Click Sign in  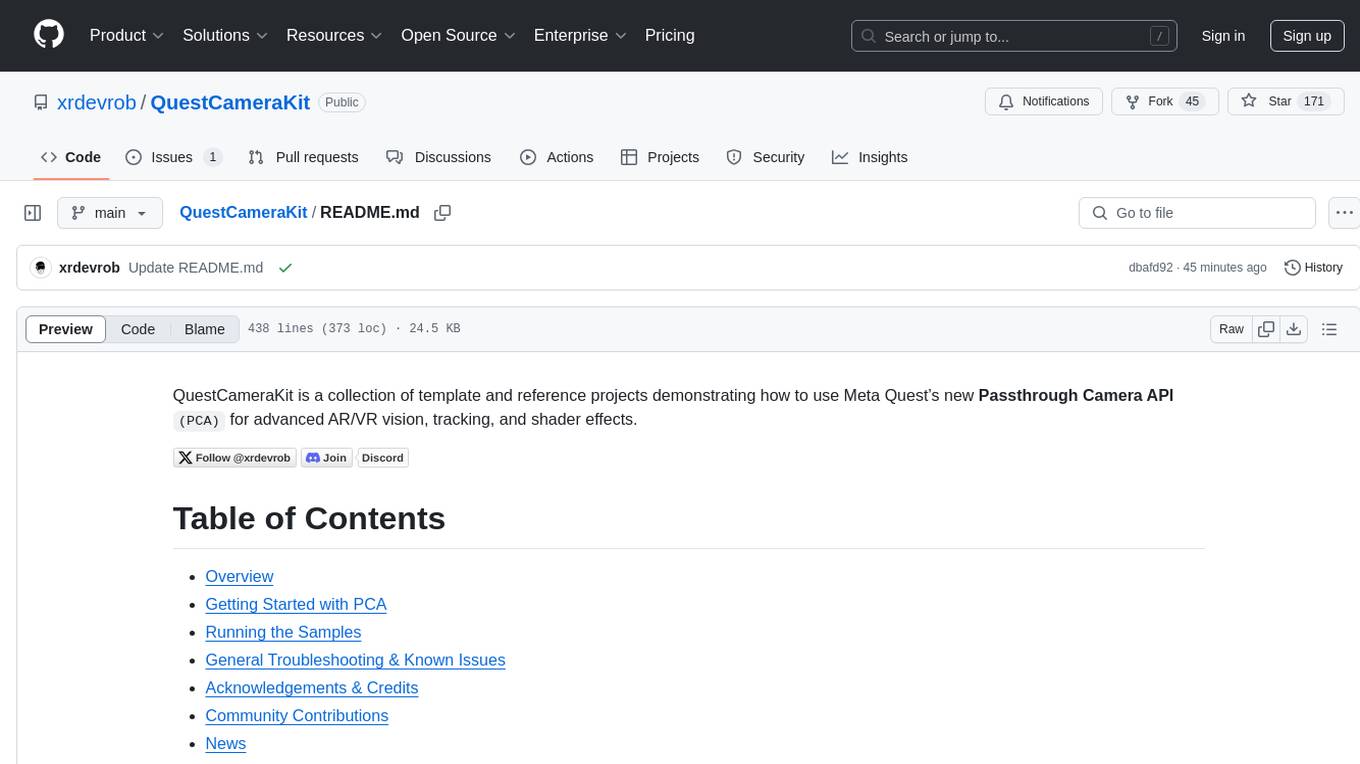[x=1223, y=36]
